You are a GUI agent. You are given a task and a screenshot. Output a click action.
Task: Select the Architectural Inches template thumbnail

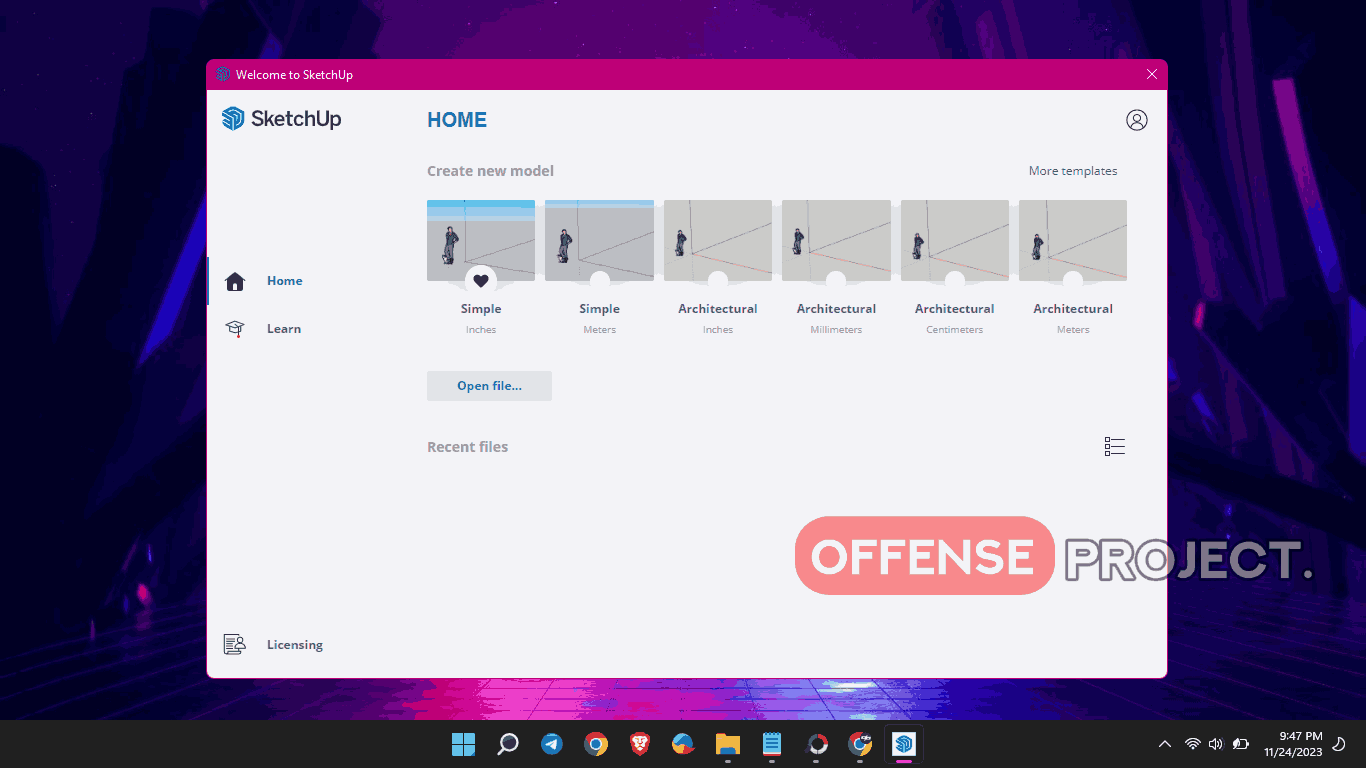(x=718, y=240)
